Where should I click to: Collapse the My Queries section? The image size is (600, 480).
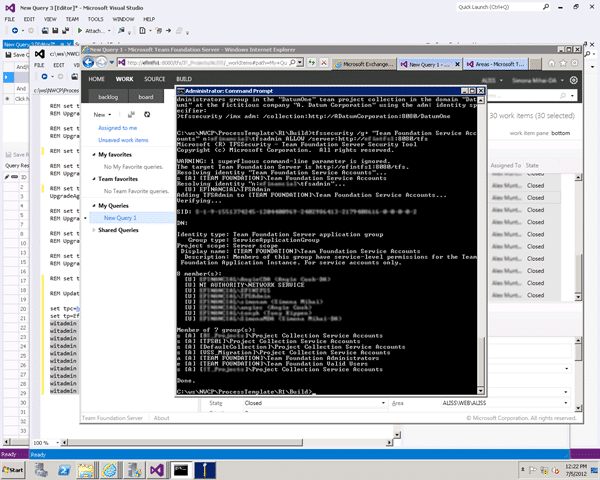94,206
